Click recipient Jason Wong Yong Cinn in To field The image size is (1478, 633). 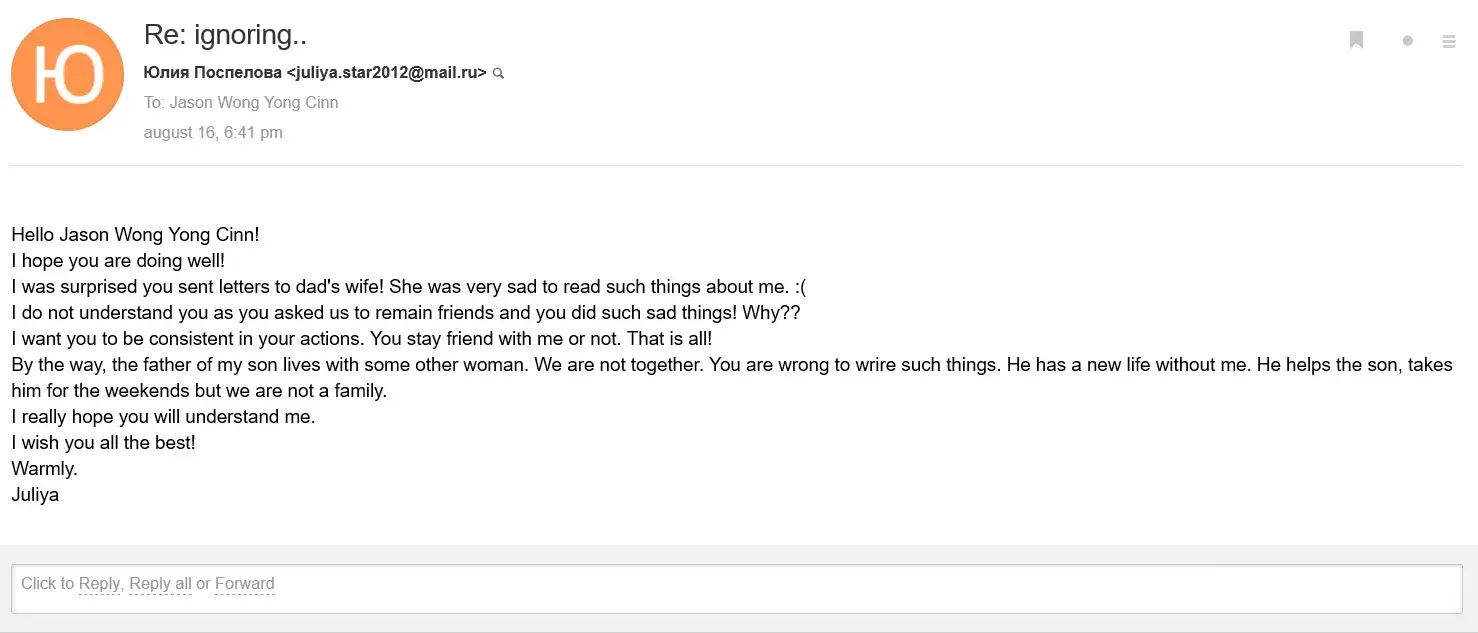(x=254, y=102)
